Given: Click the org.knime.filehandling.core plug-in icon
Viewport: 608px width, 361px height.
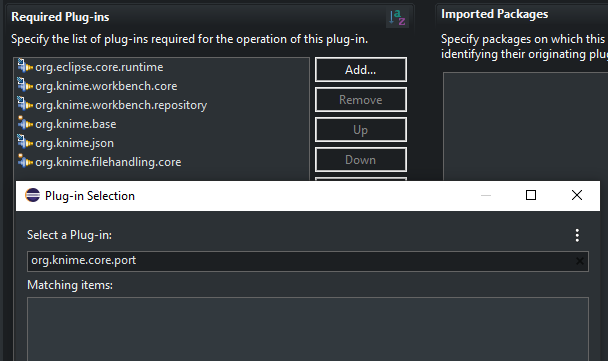Looking at the screenshot, I should pyautogui.click(x=25, y=161).
